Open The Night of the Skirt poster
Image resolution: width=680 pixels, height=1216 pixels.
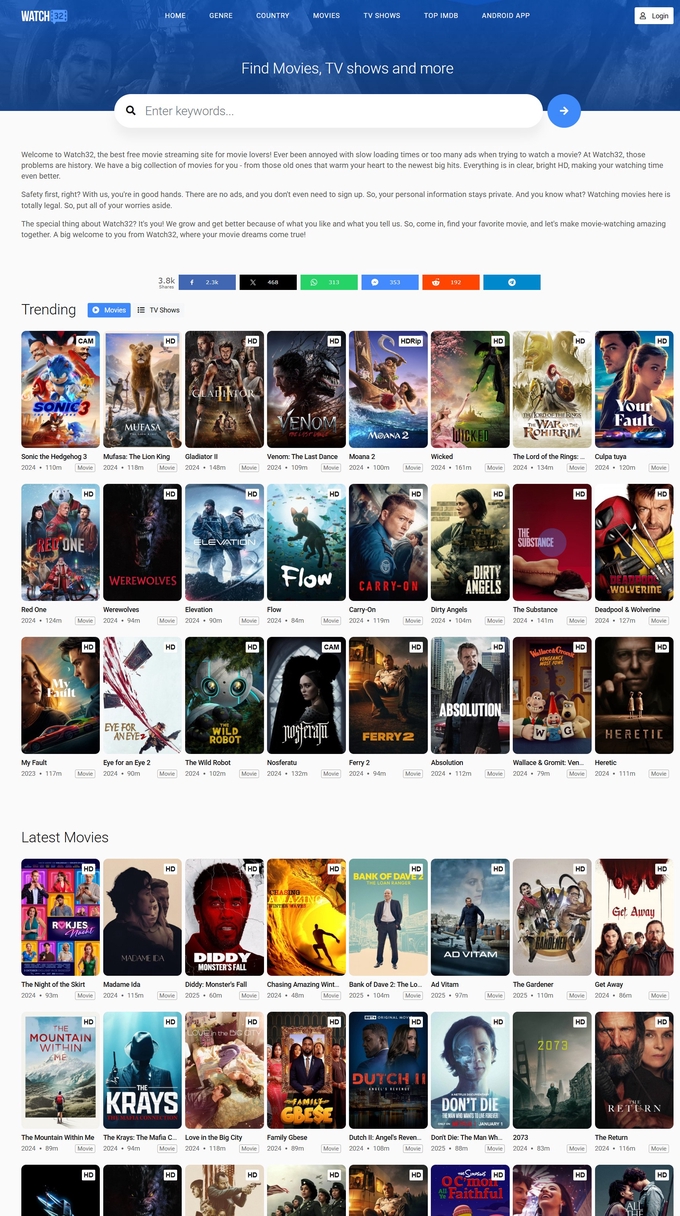pos(60,917)
